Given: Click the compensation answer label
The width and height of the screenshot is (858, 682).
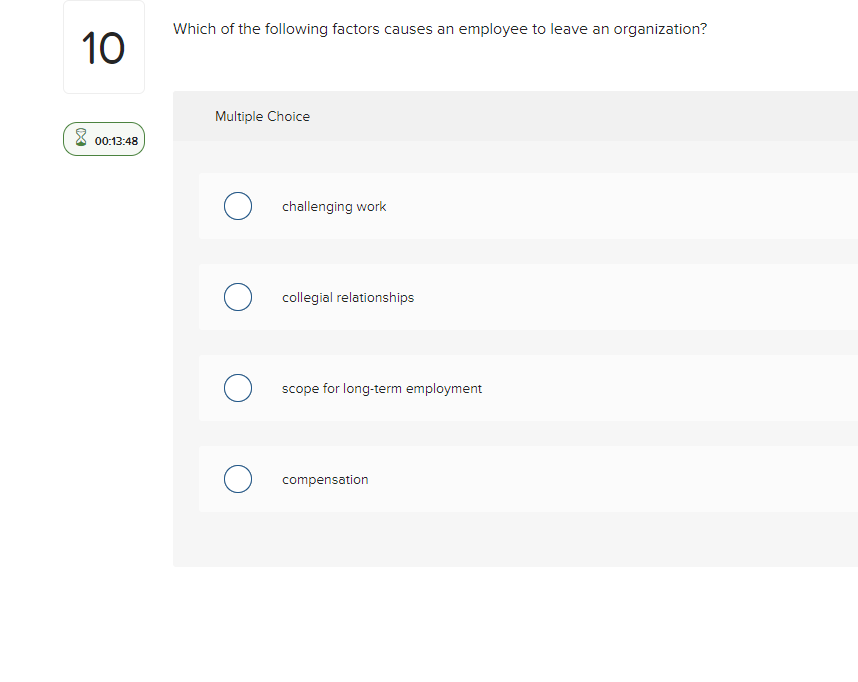Looking at the screenshot, I should tap(325, 479).
